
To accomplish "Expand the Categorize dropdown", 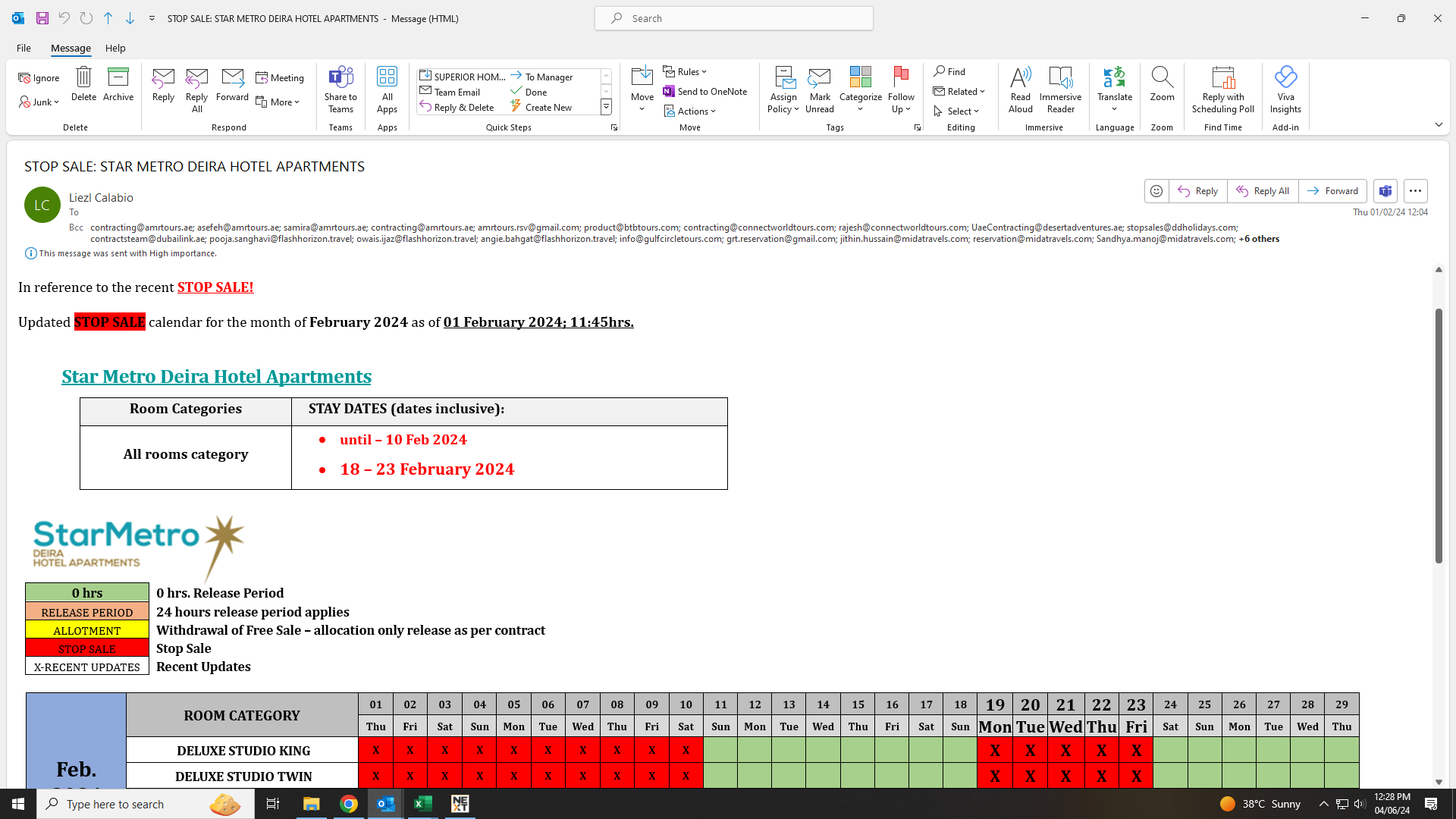I will [861, 89].
